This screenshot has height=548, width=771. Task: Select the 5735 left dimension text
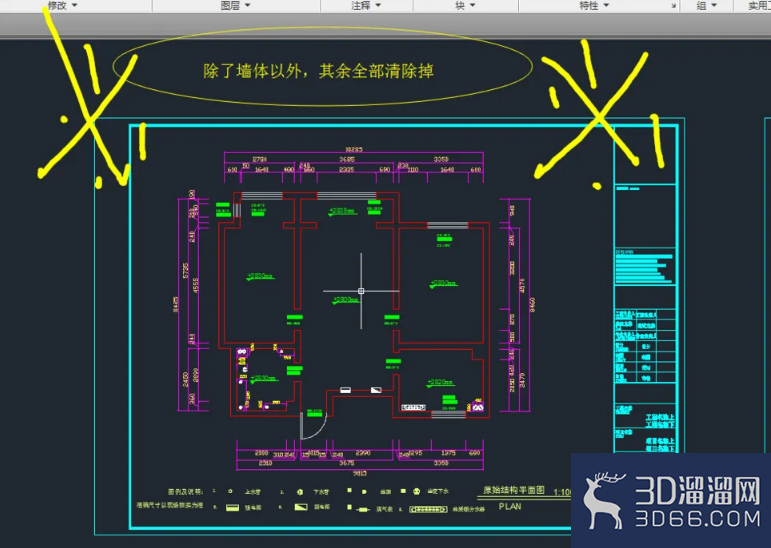click(185, 270)
